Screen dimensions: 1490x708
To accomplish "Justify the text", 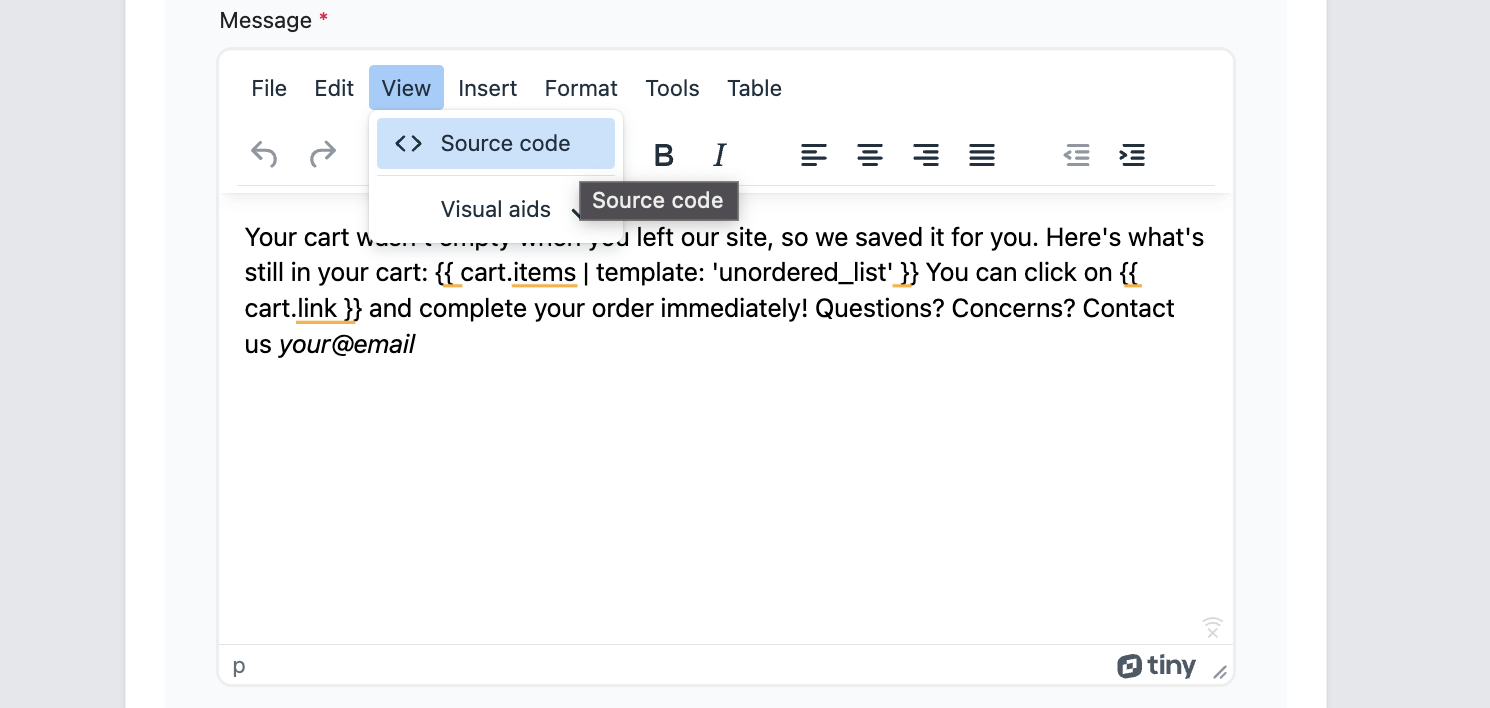I will coord(982,155).
